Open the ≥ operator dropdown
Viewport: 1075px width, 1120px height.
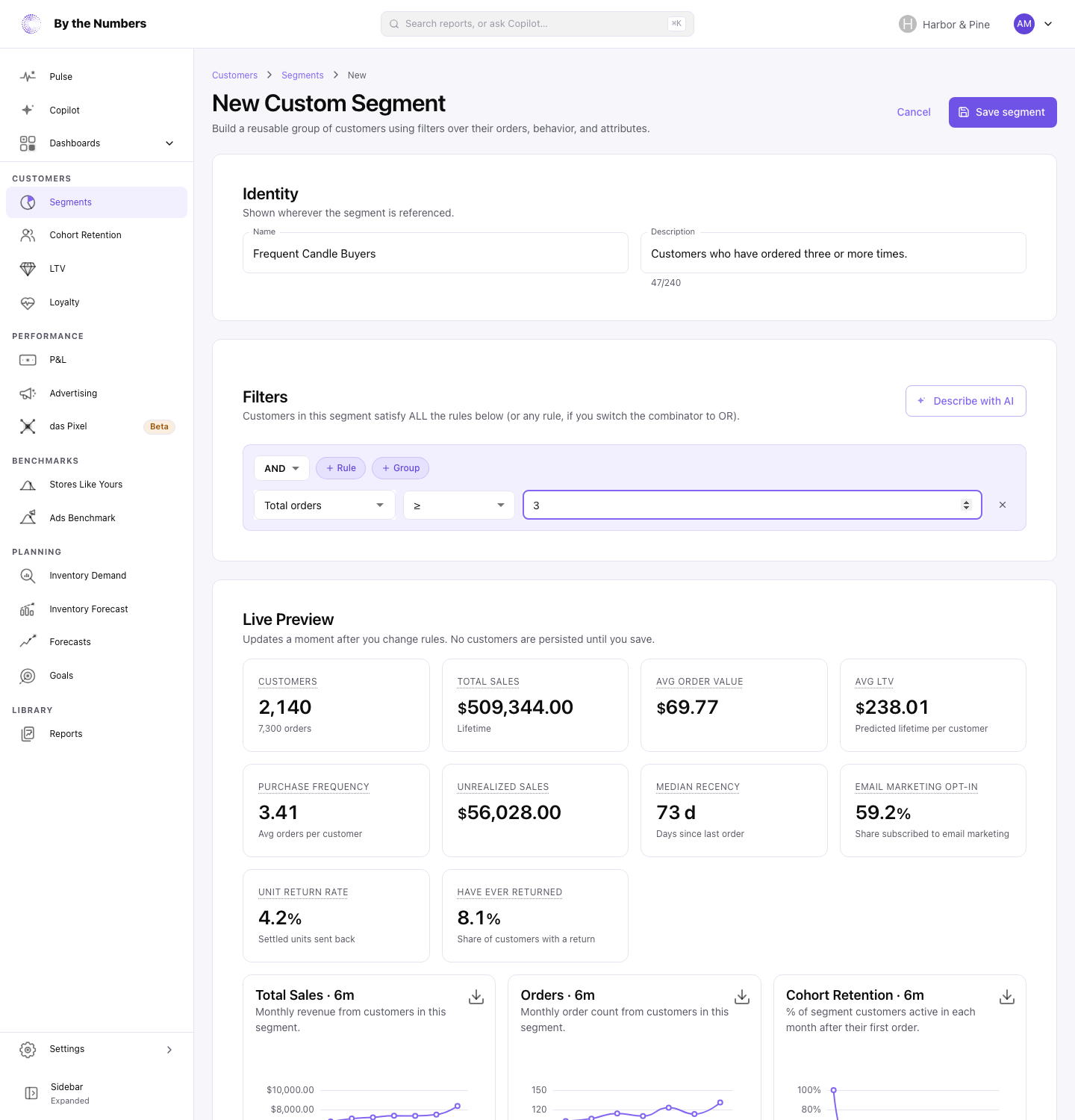pos(459,505)
